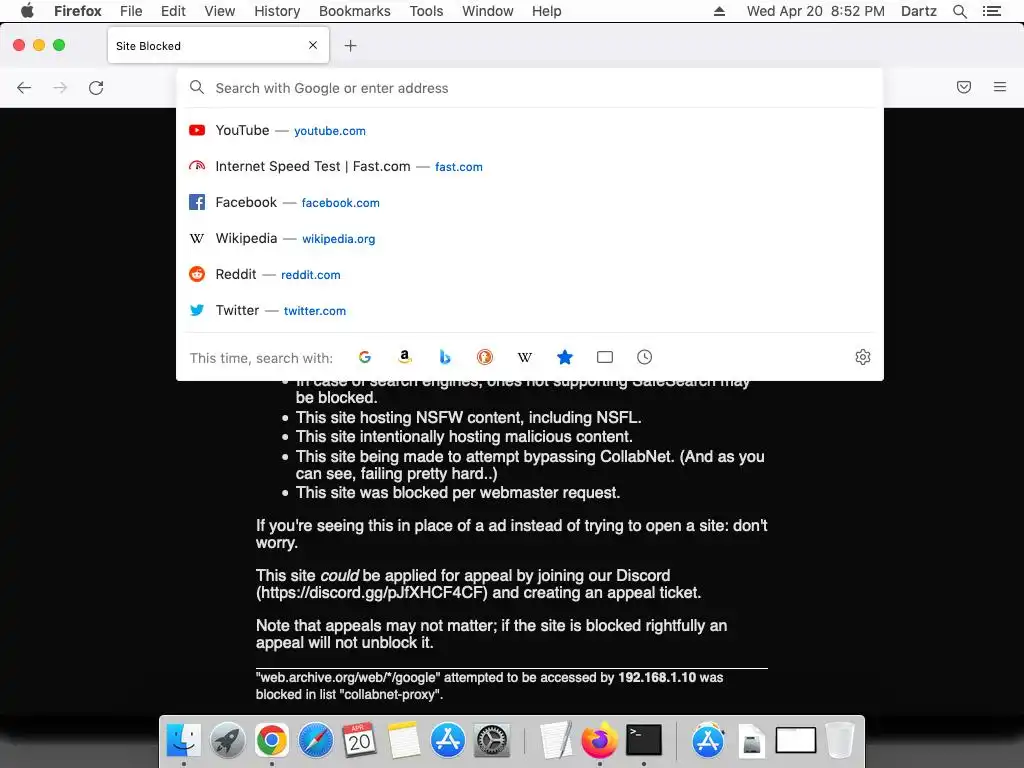The width and height of the screenshot is (1024, 768).
Task: Open the Facebook suggestion
Action: coord(530,202)
